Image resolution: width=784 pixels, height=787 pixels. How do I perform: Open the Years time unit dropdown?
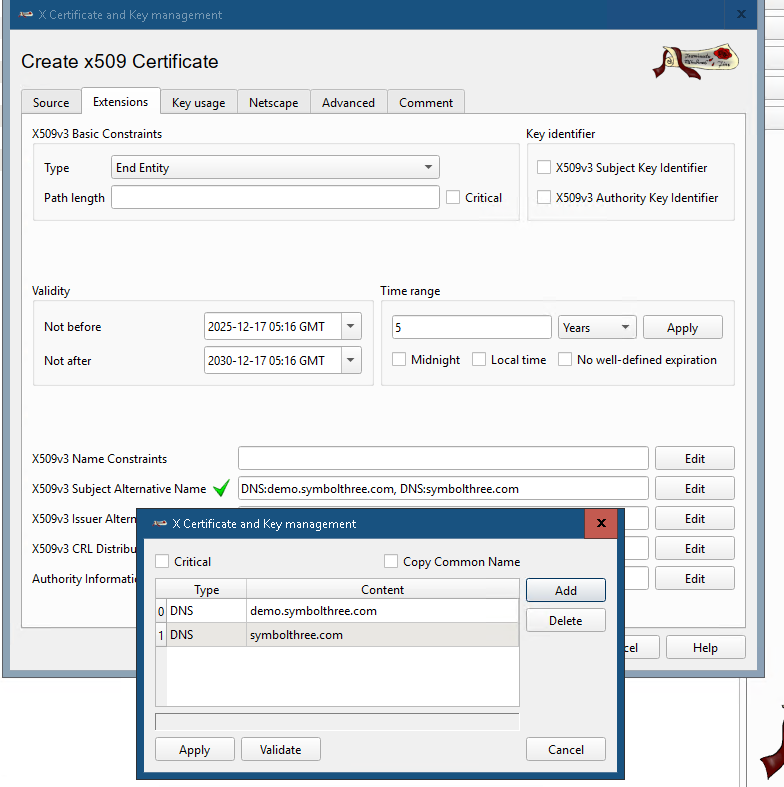coord(597,327)
